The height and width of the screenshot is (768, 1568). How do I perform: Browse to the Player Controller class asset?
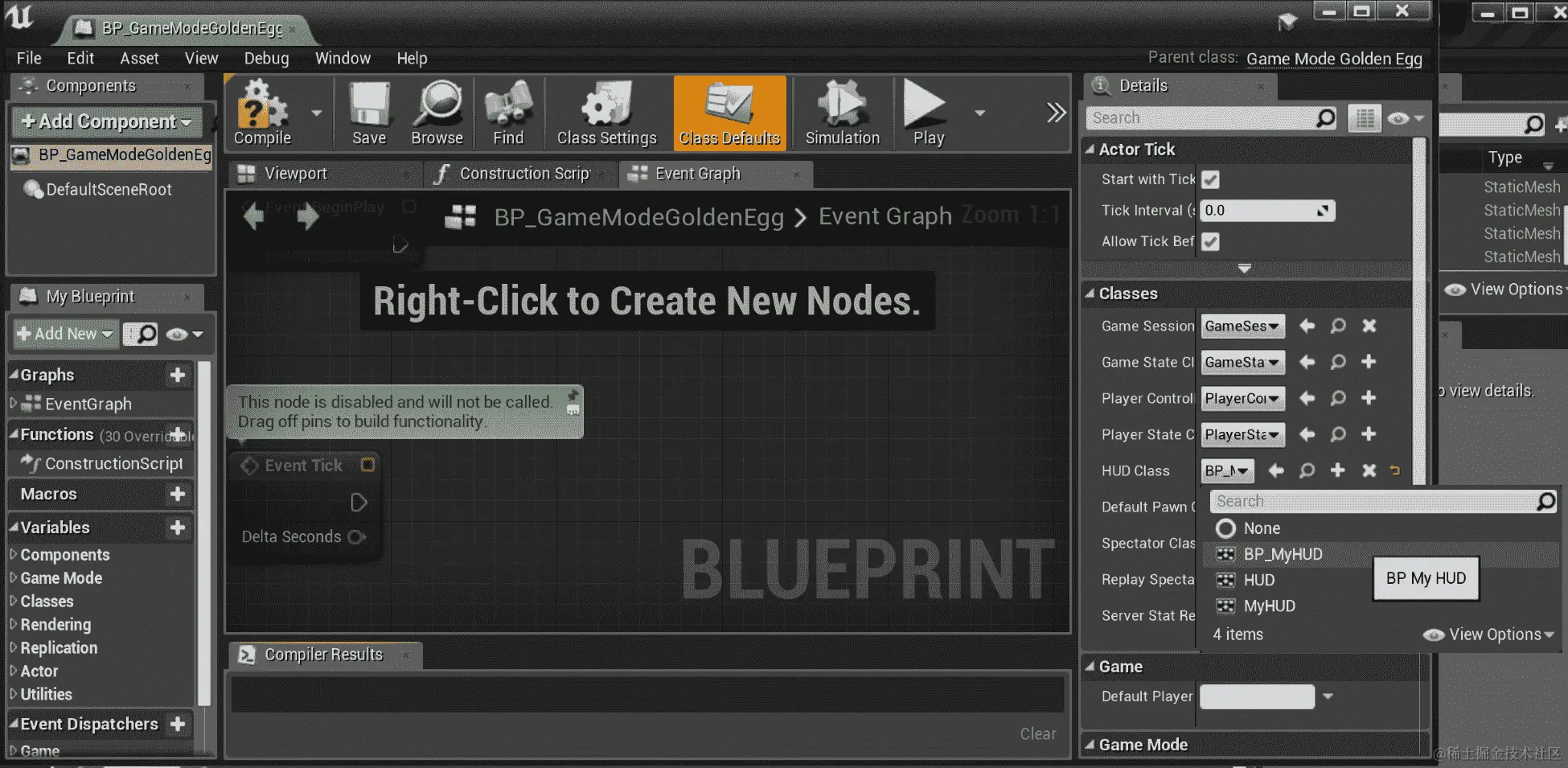pyautogui.click(x=1338, y=398)
